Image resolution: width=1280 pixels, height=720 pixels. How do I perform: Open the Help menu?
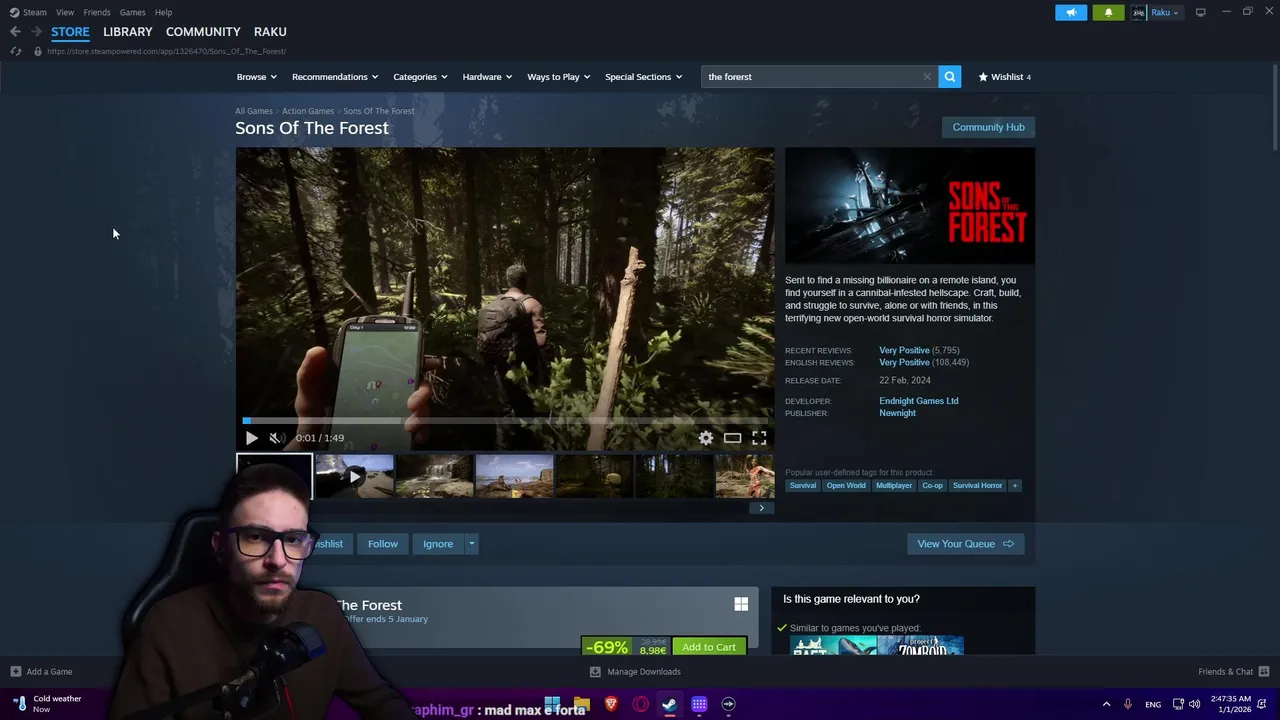(163, 12)
